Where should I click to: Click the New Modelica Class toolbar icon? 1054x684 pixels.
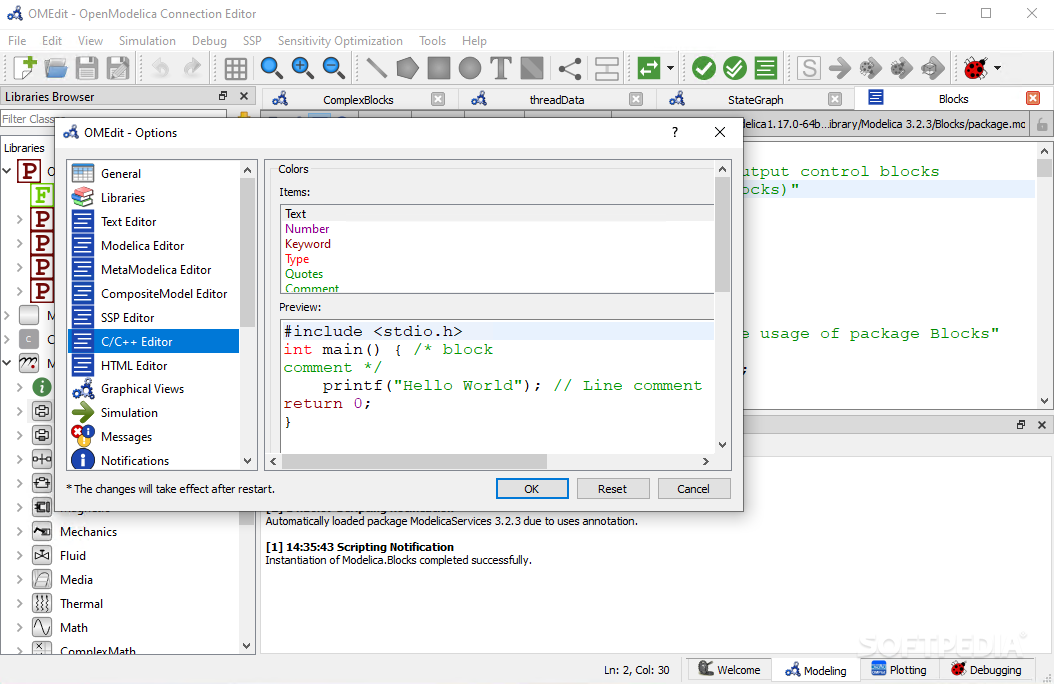click(25, 68)
